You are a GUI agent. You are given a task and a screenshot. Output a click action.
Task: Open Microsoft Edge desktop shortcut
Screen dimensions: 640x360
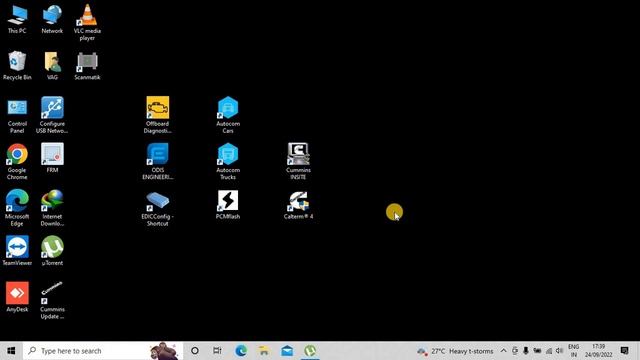pos(17,208)
